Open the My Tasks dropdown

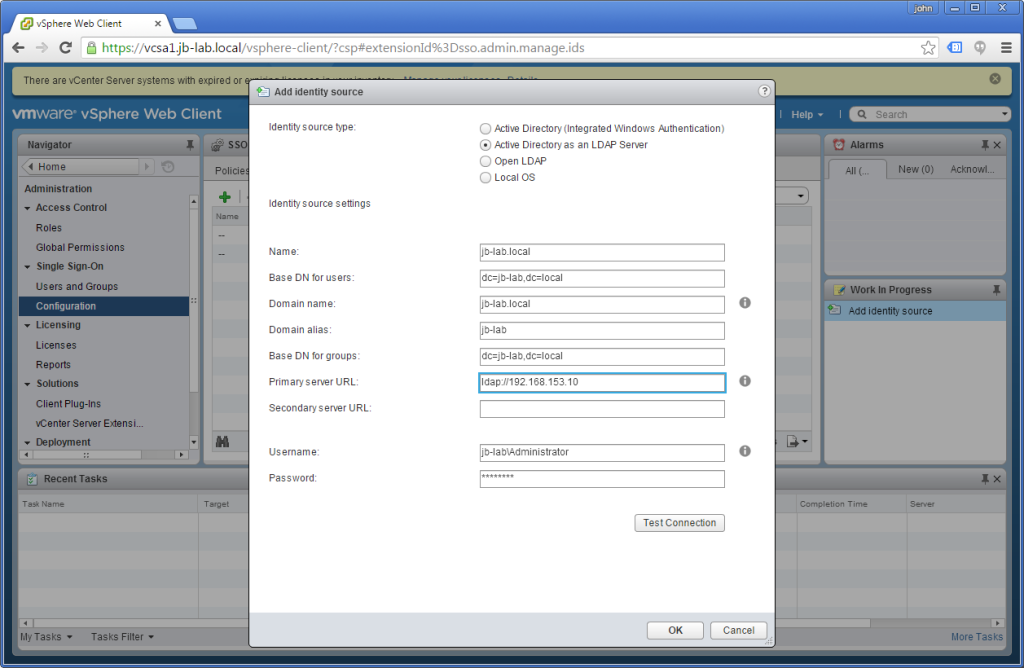[x=46, y=637]
